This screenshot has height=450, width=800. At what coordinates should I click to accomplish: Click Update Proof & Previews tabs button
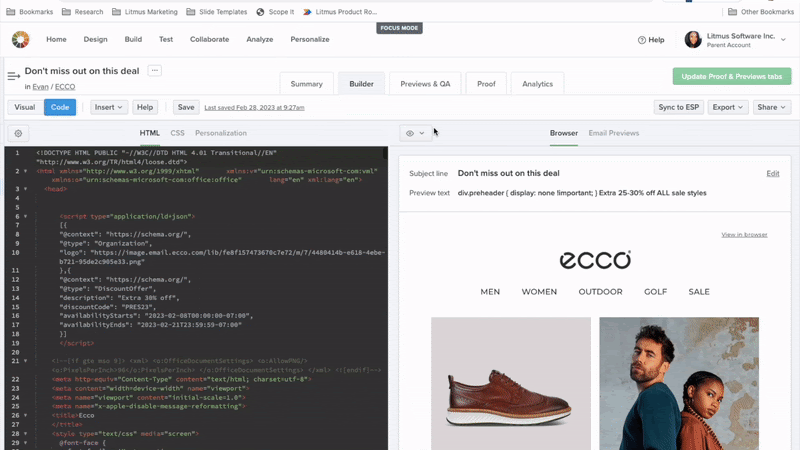pyautogui.click(x=732, y=77)
